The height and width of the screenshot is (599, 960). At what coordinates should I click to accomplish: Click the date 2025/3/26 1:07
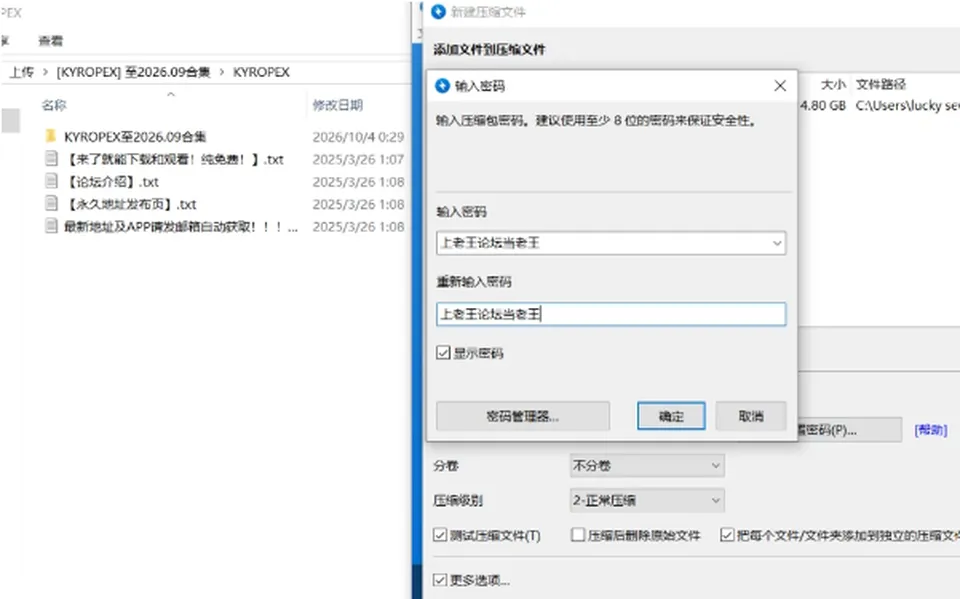point(358,159)
